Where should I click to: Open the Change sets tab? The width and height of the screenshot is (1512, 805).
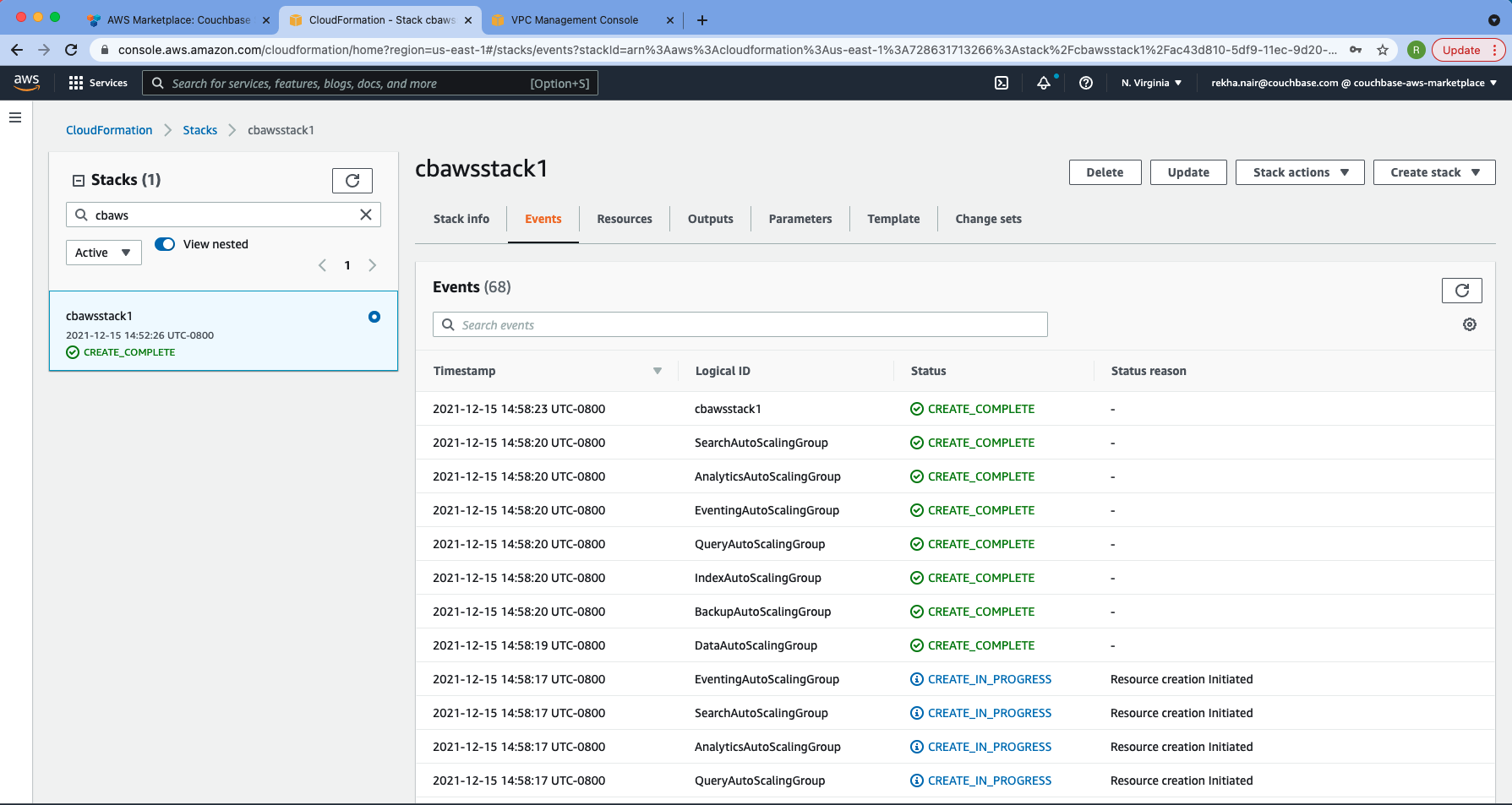pos(987,218)
